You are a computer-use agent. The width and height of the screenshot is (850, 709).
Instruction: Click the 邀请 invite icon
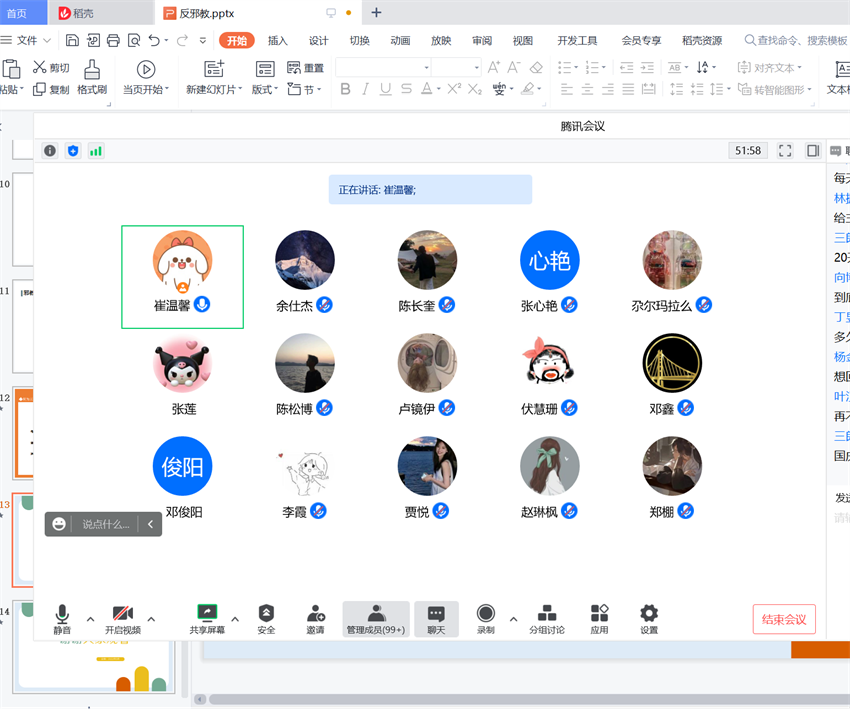click(x=316, y=619)
